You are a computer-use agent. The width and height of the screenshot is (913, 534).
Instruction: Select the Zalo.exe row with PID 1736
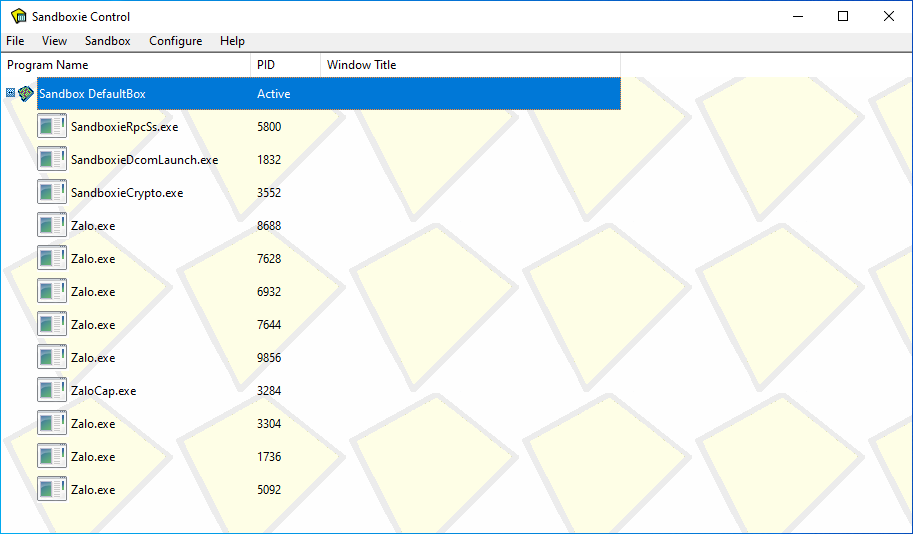pyautogui.click(x=93, y=457)
